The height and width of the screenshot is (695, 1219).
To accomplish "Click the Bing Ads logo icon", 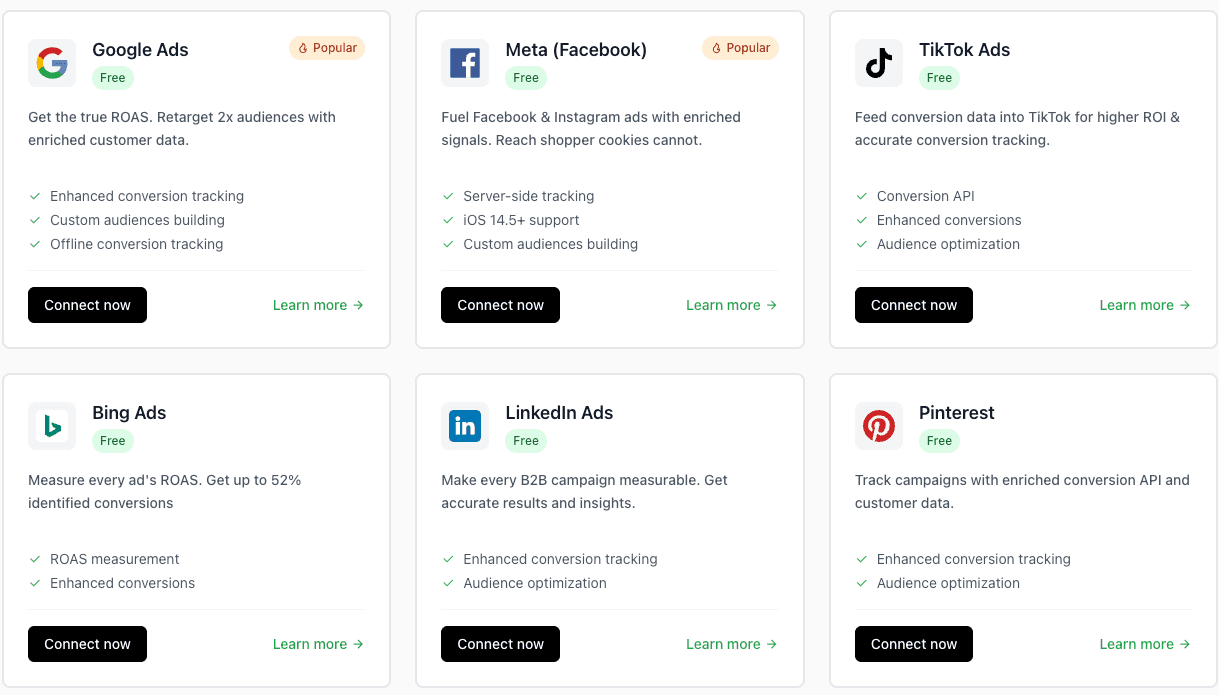I will pyautogui.click(x=51, y=425).
